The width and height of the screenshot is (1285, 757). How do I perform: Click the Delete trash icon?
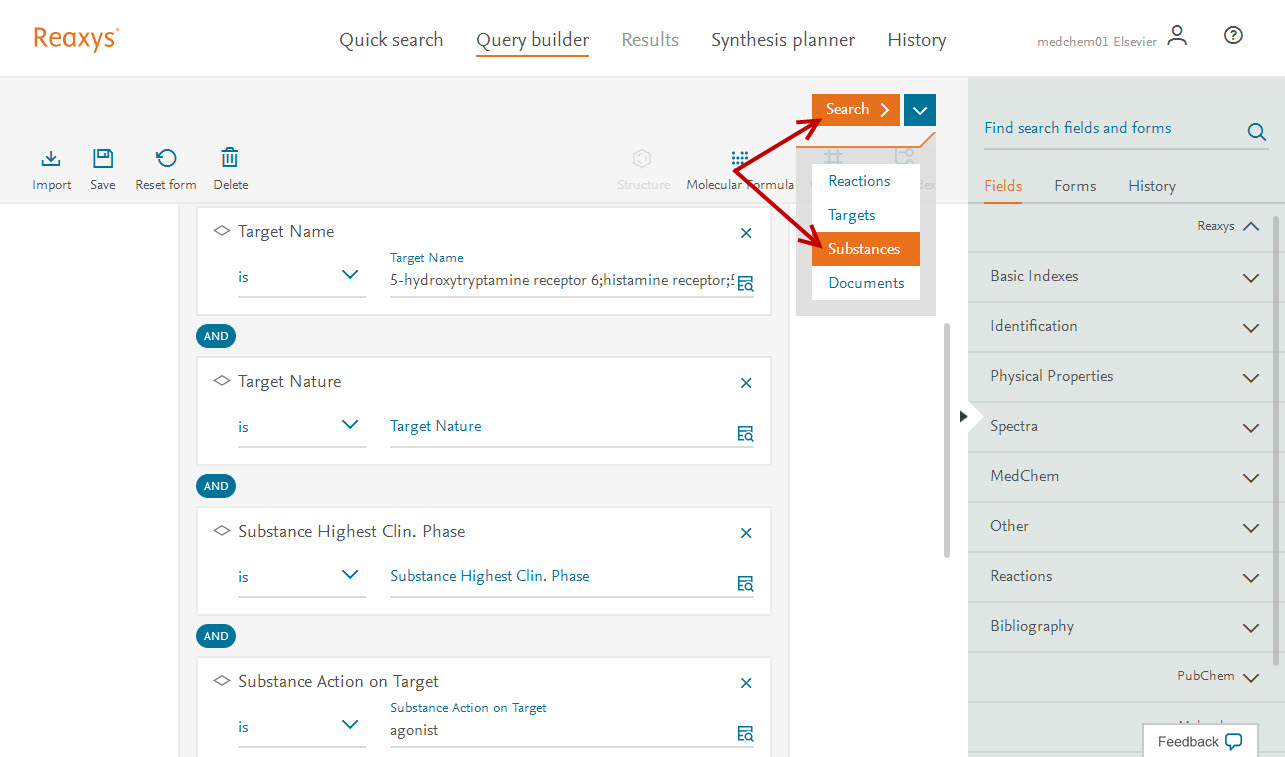[230, 159]
